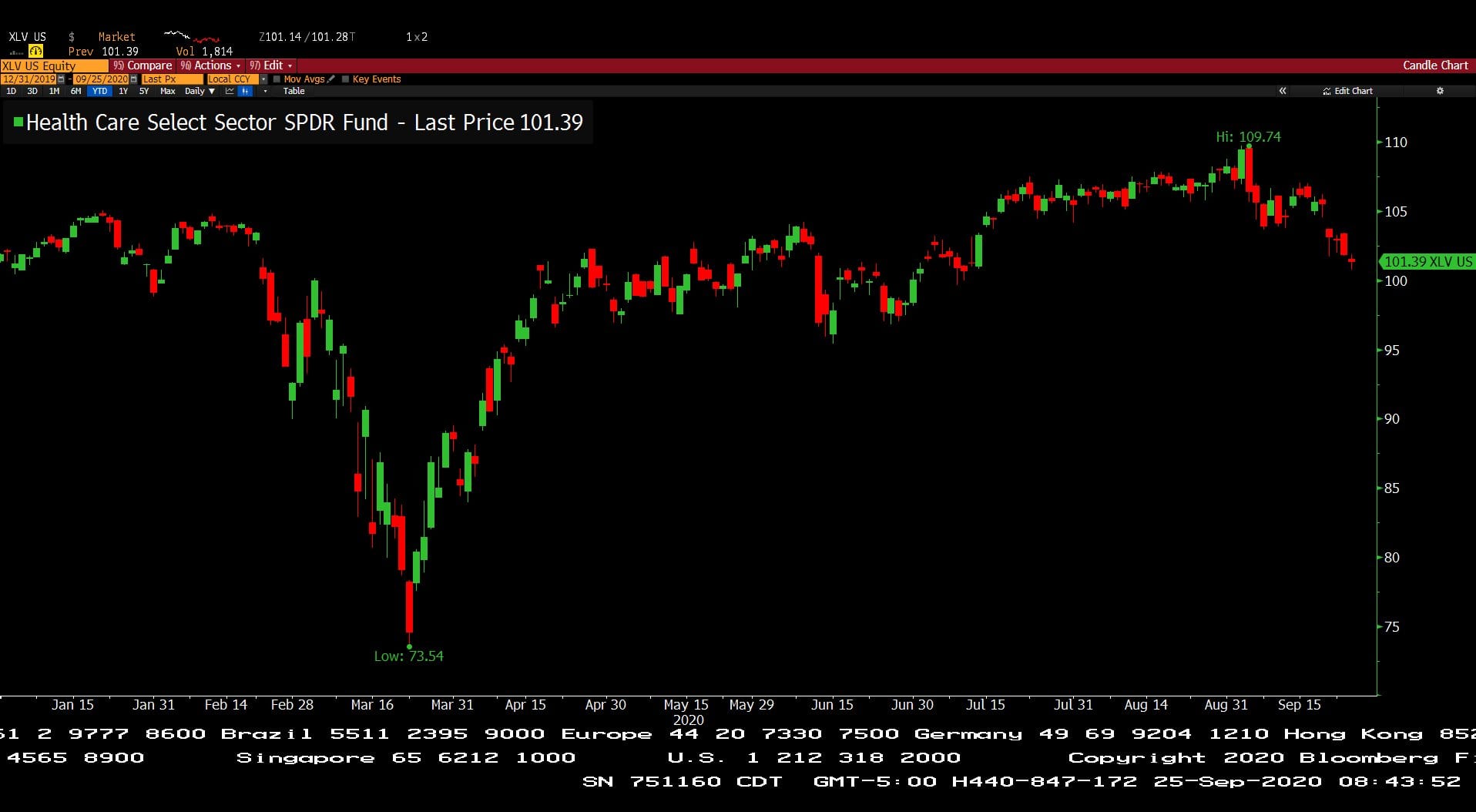The width and height of the screenshot is (1476, 812).
Task: Select the 1M time range
Action: (54, 91)
